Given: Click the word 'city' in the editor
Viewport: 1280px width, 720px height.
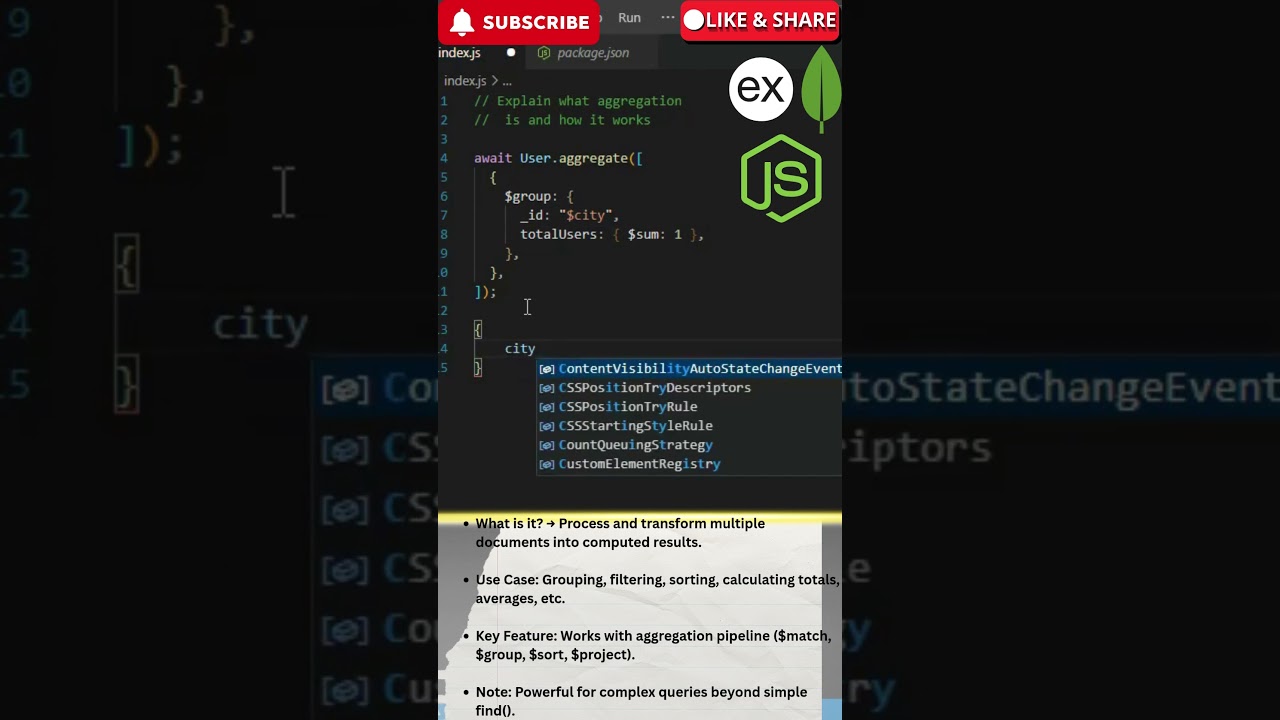Looking at the screenshot, I should click(520, 349).
